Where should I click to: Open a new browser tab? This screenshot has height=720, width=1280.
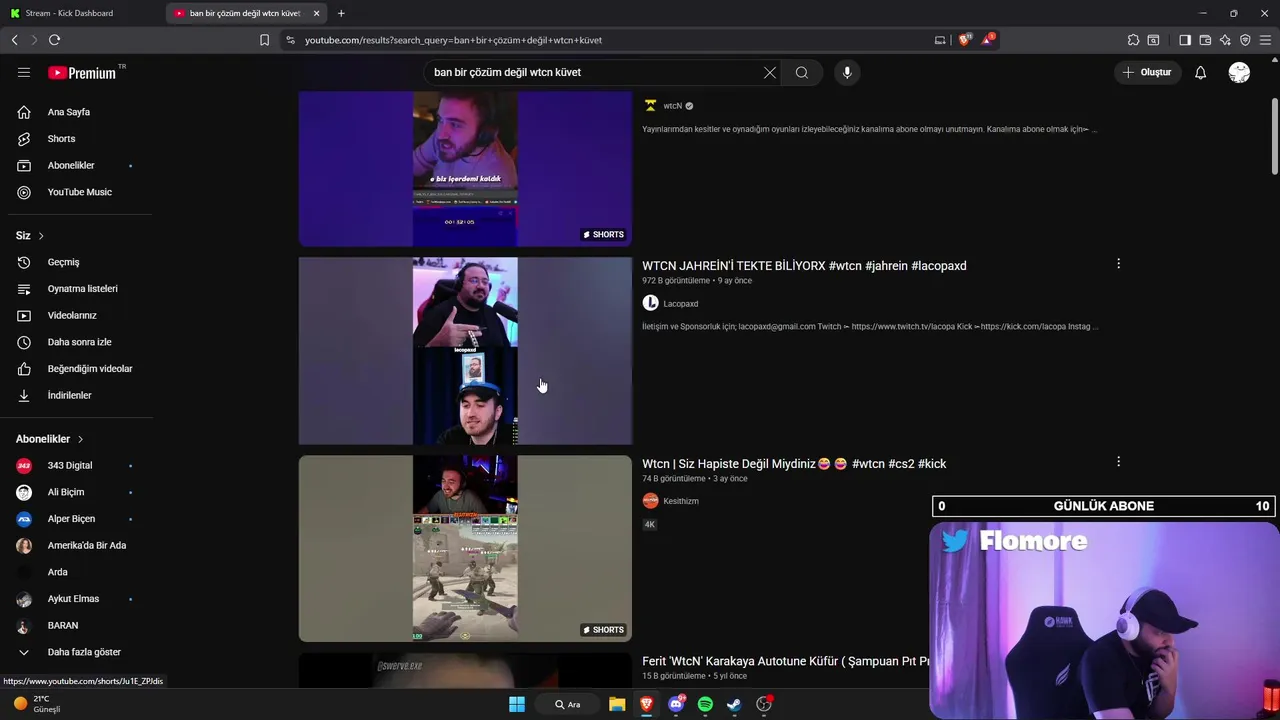[x=341, y=13]
